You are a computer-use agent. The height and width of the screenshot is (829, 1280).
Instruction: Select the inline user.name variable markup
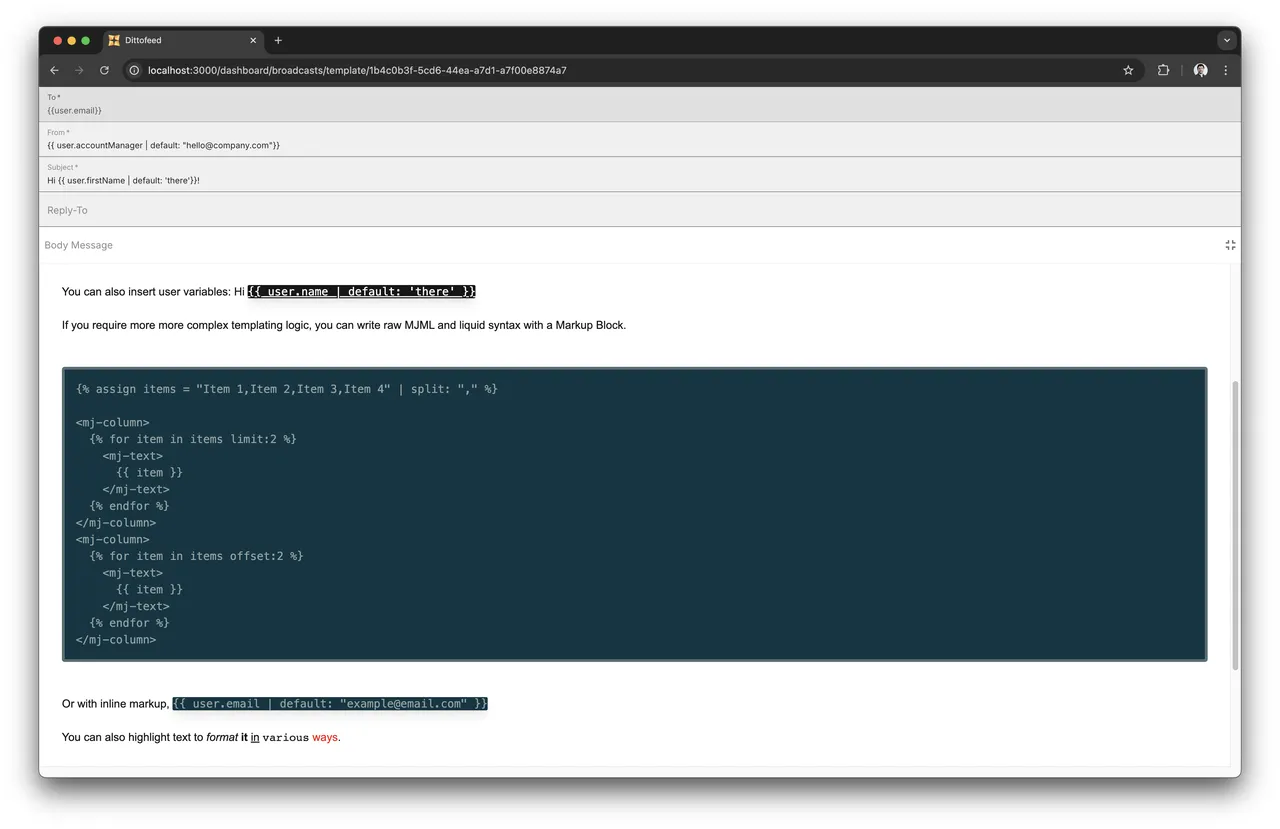tap(362, 292)
